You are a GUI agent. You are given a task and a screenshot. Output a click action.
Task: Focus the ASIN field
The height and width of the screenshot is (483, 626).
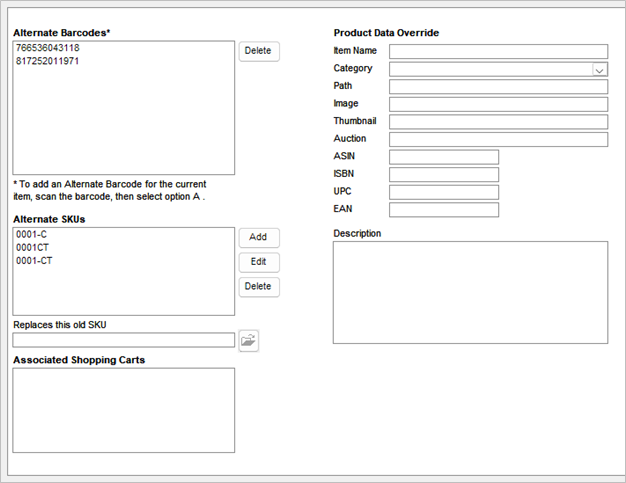(443, 157)
